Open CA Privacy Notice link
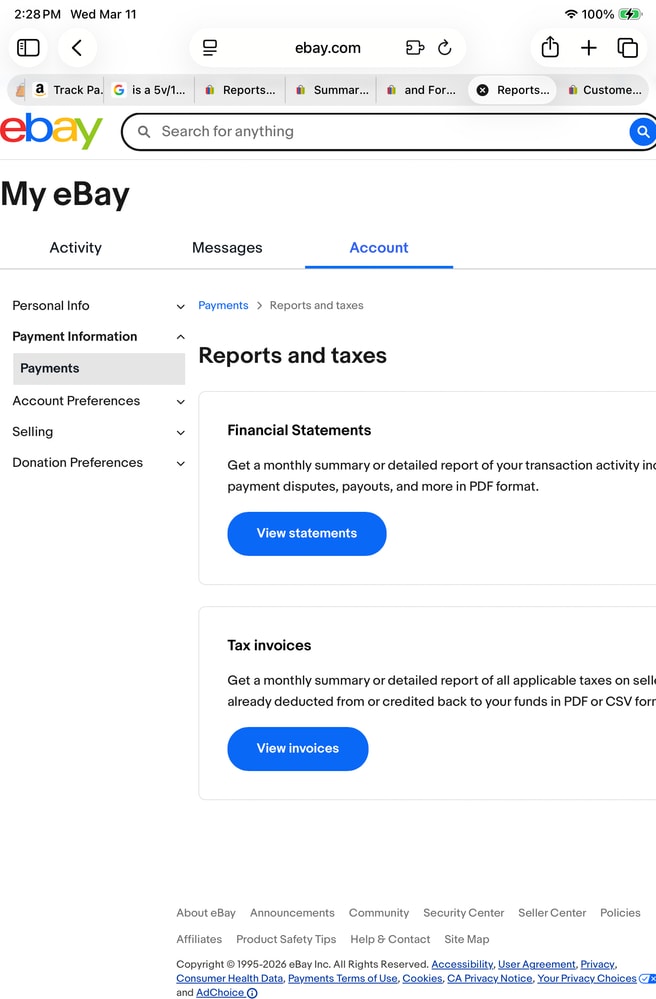656x999 pixels. (x=489, y=978)
